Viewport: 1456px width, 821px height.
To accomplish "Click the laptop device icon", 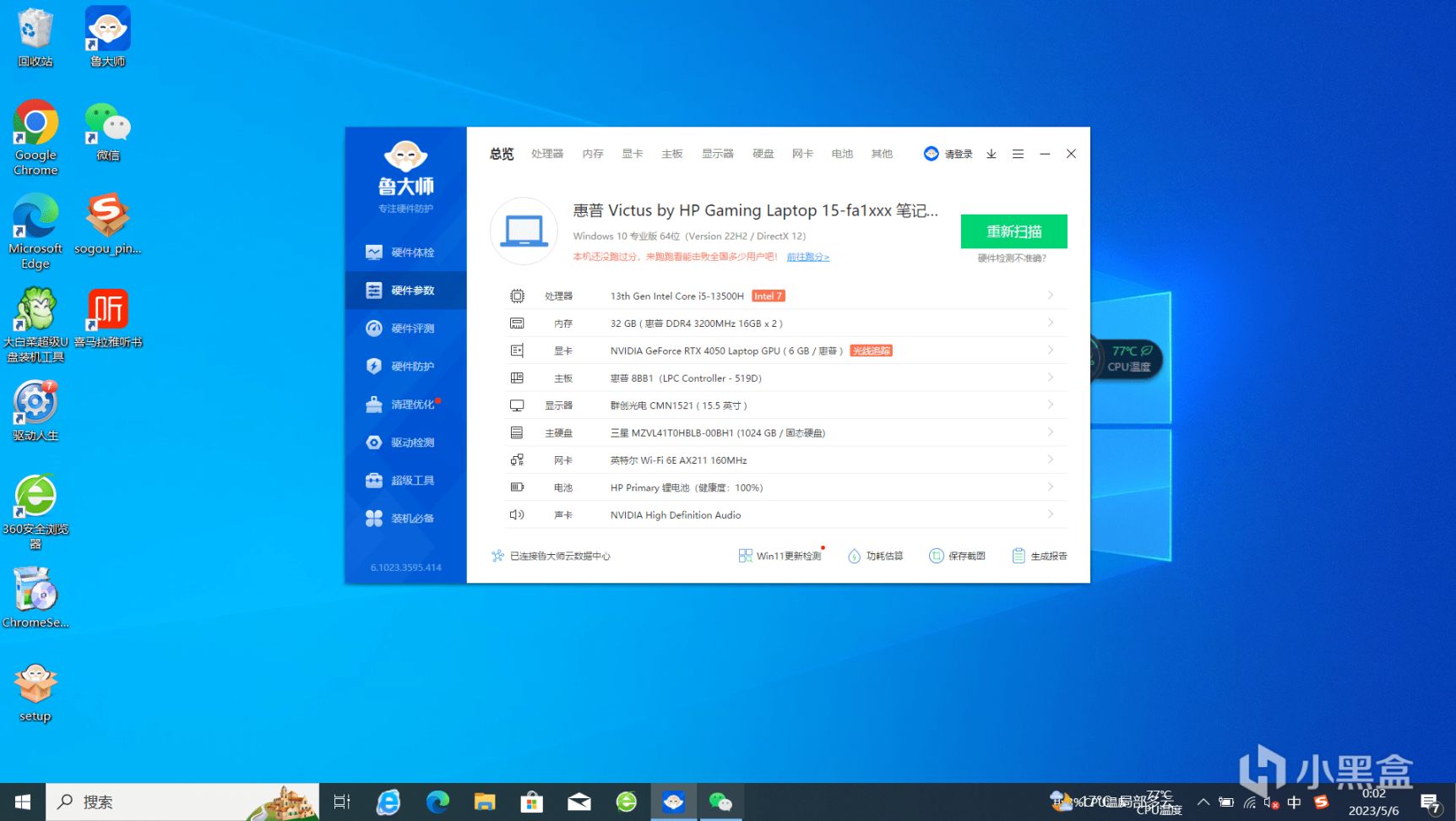I will click(x=524, y=231).
